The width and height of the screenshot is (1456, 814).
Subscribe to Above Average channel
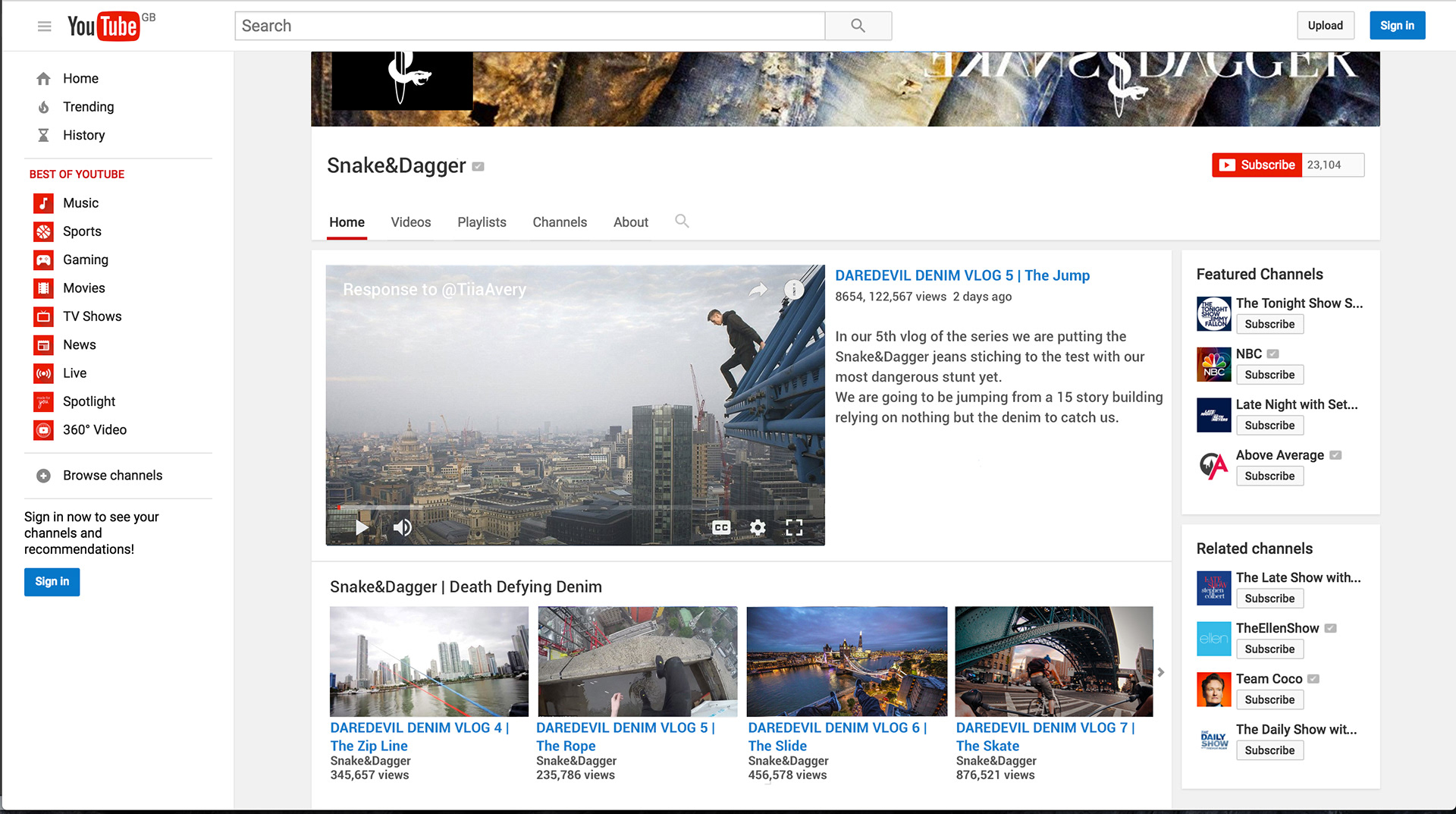pyautogui.click(x=1269, y=476)
